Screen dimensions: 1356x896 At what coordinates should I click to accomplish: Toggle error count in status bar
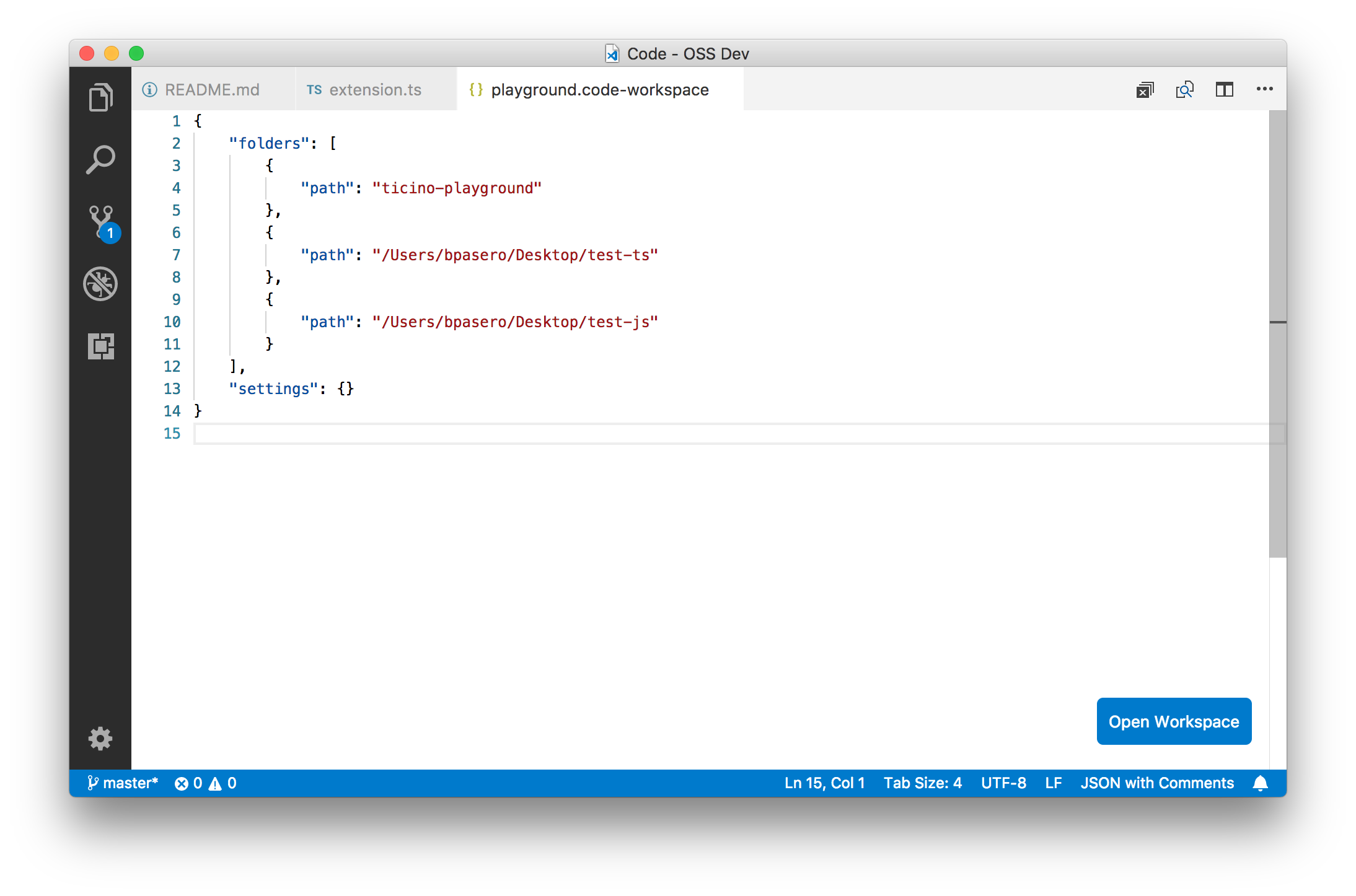[x=190, y=783]
